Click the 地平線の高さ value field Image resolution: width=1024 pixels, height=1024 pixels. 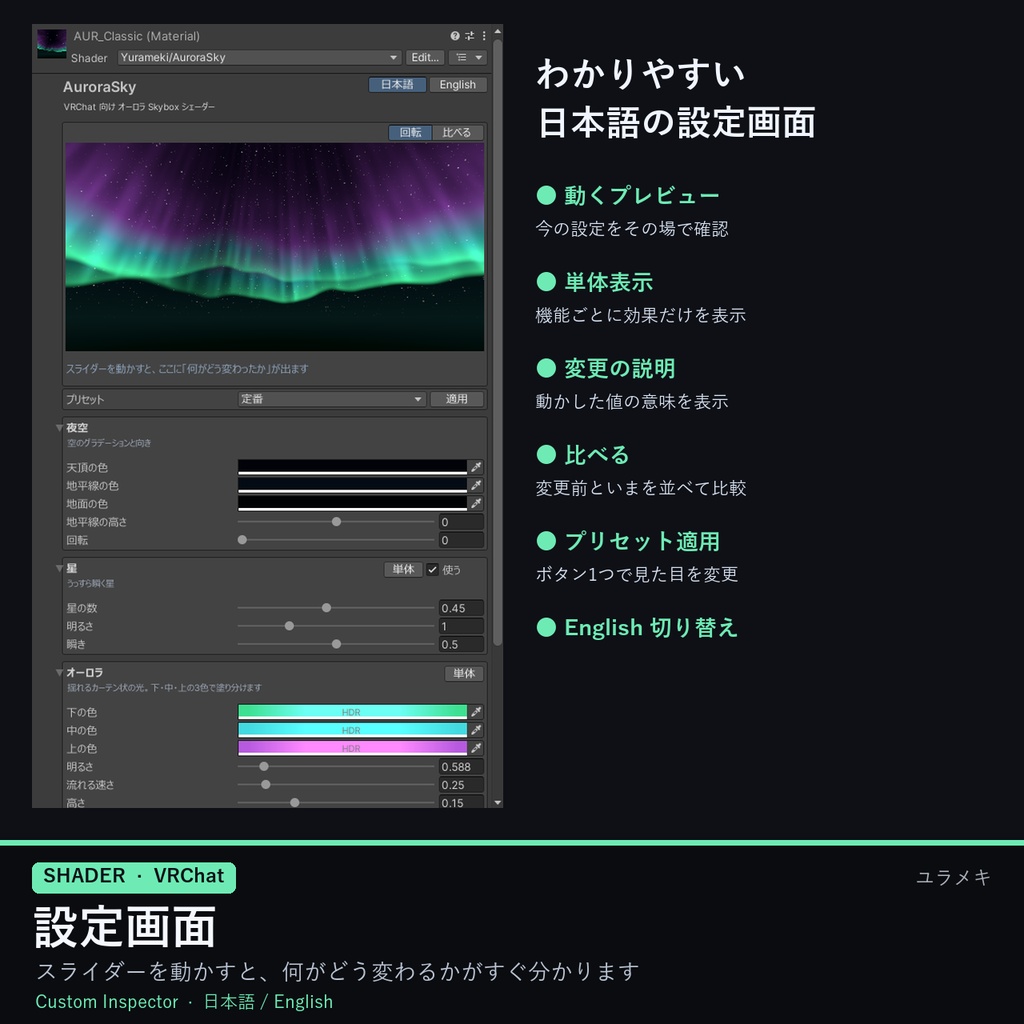pyautogui.click(x=461, y=522)
